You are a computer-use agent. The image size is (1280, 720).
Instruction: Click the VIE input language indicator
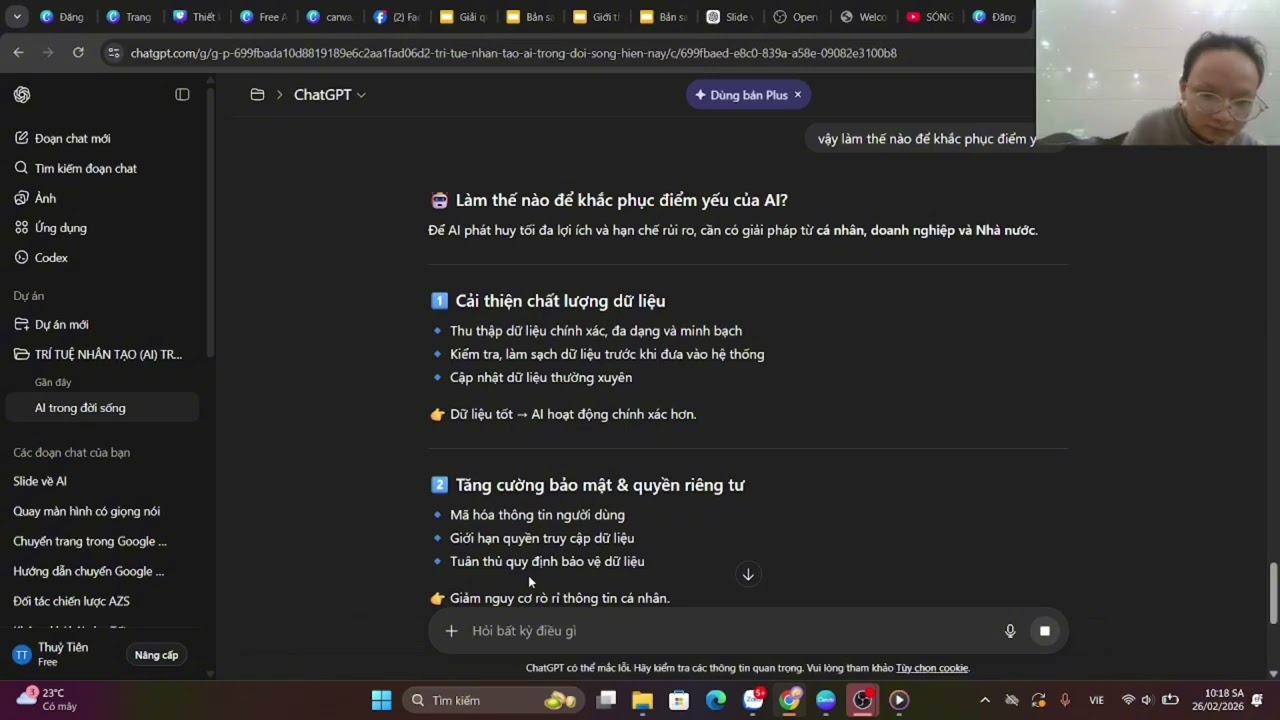click(x=1096, y=700)
